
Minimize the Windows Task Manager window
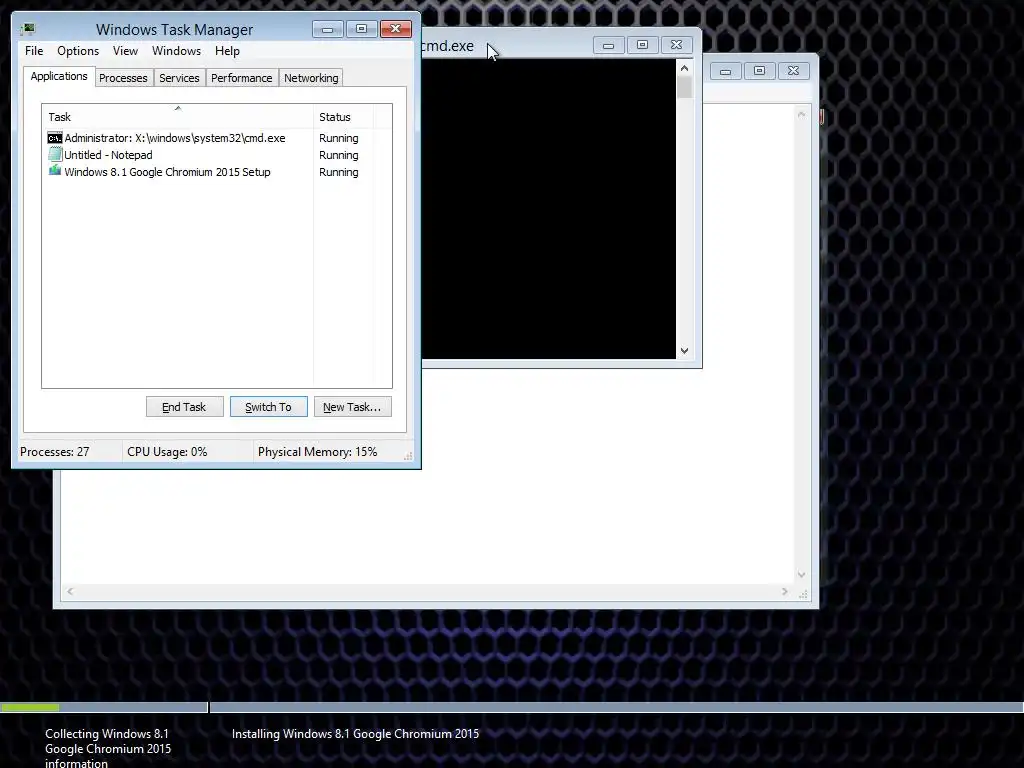328,29
